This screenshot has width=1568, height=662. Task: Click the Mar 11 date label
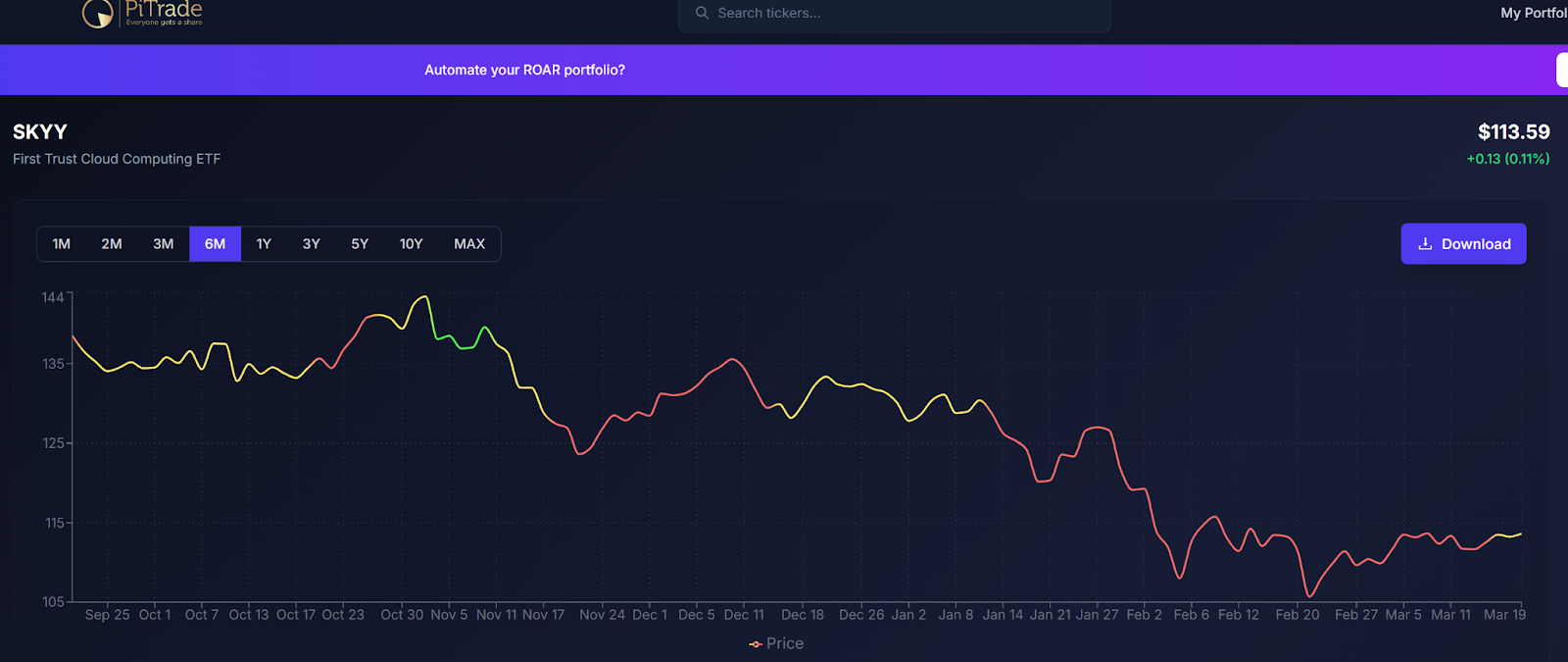click(1450, 615)
